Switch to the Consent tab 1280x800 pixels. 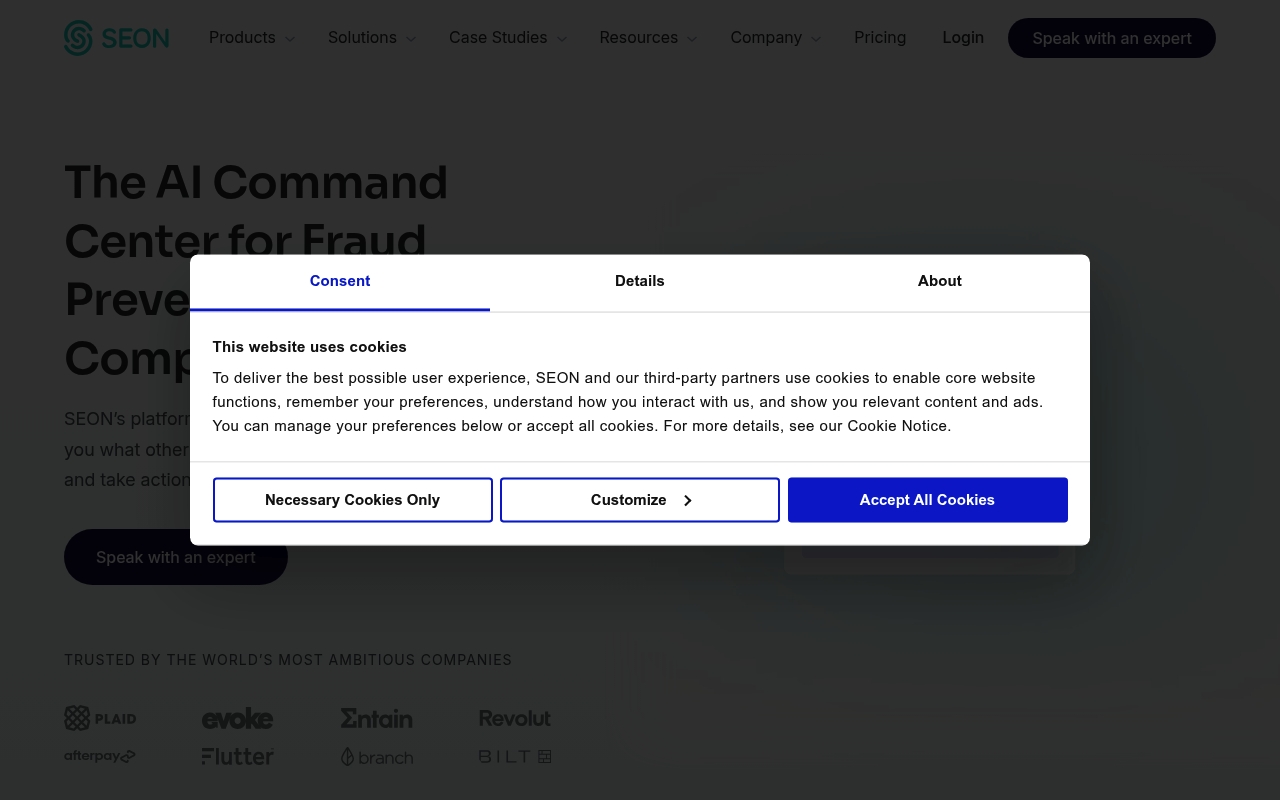click(x=340, y=282)
